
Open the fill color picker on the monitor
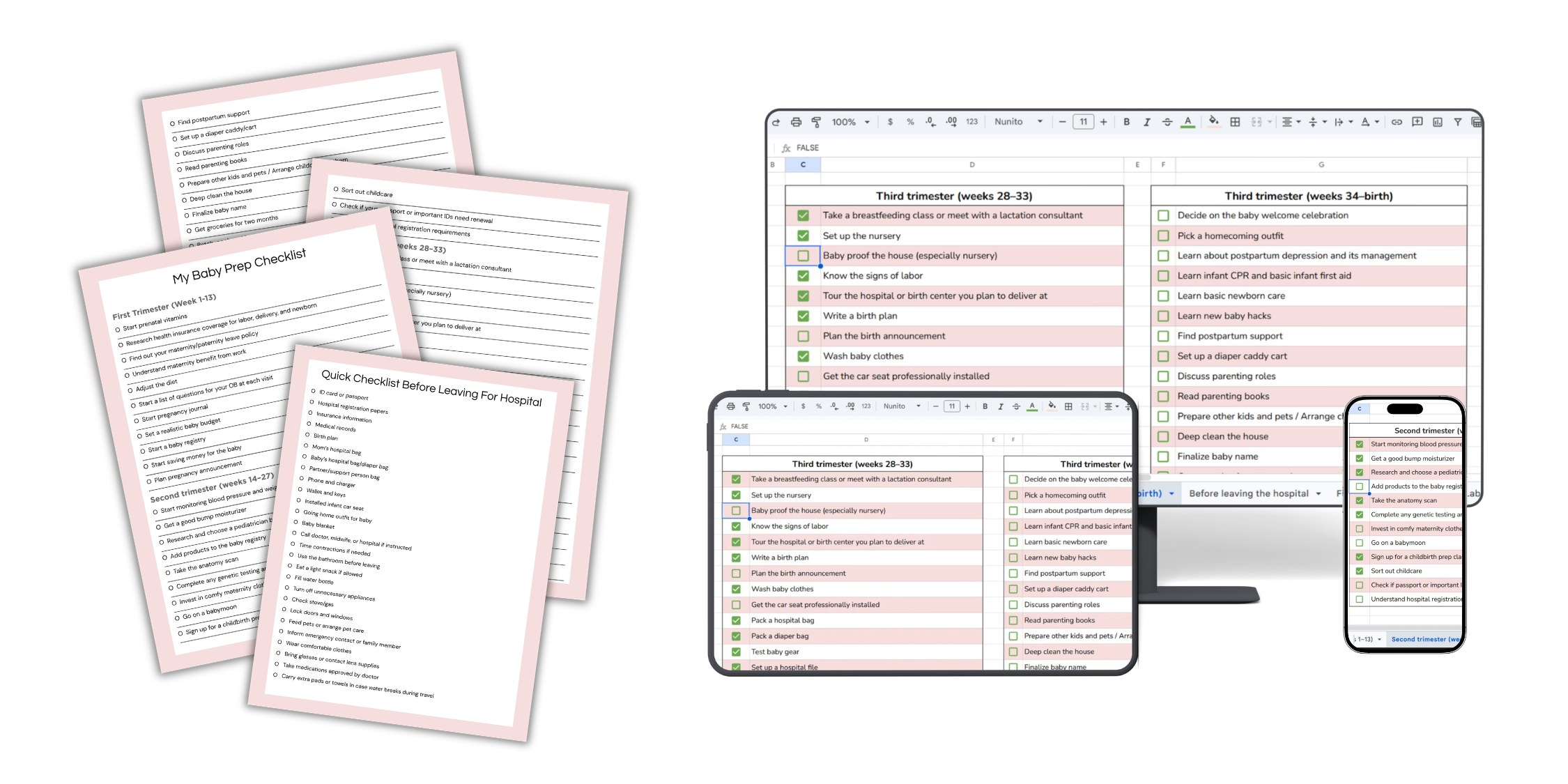click(1213, 122)
